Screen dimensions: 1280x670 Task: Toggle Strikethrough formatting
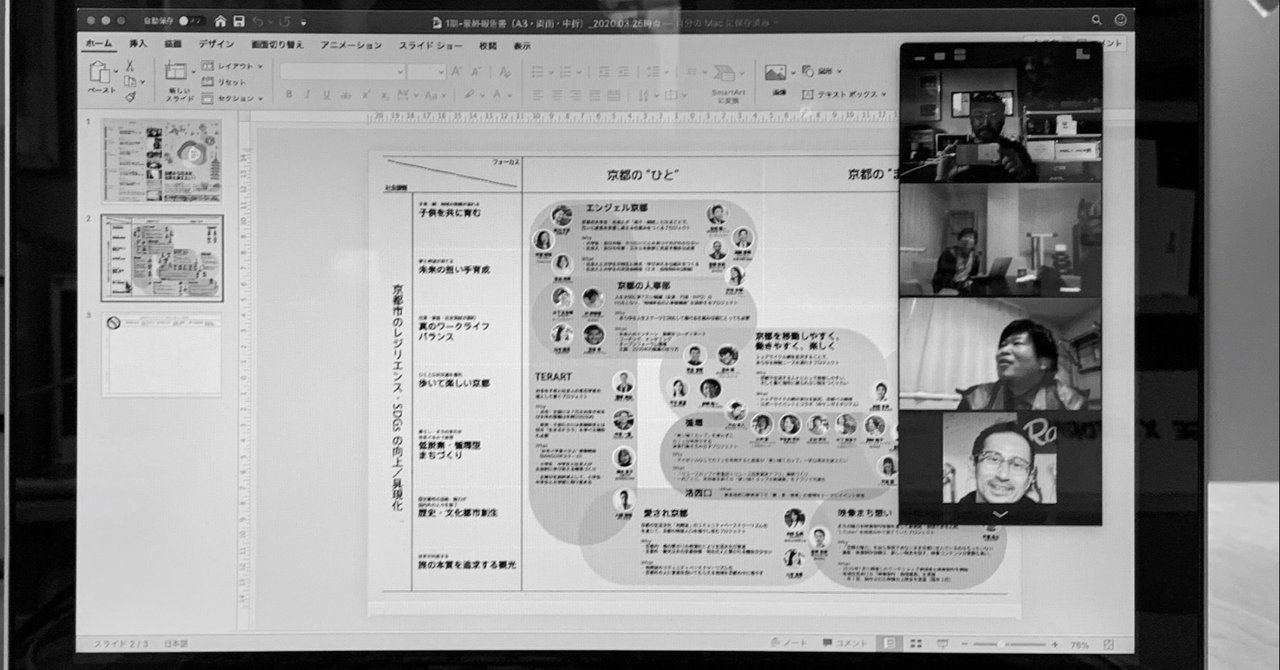[x=346, y=94]
